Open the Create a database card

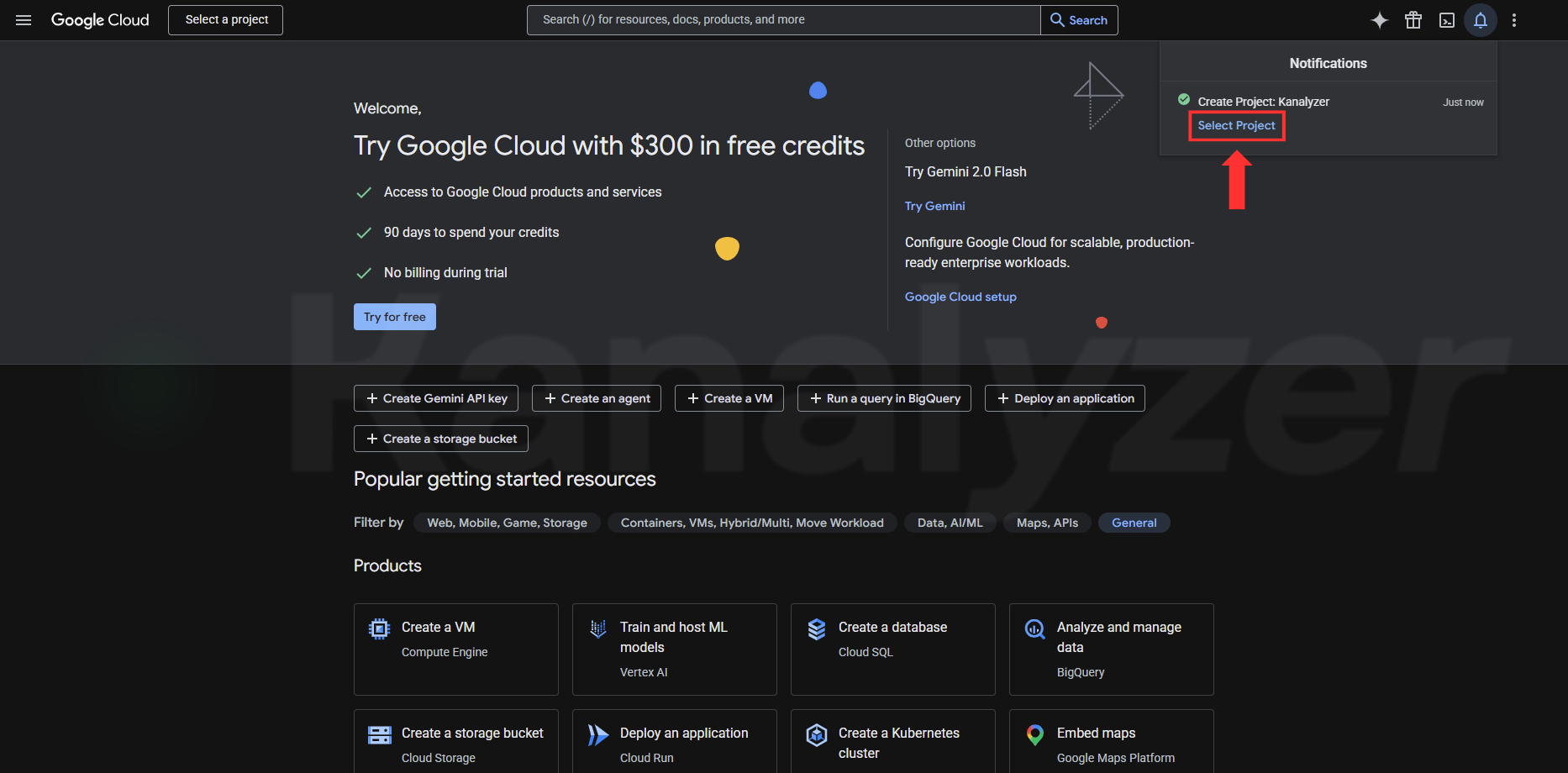893,649
